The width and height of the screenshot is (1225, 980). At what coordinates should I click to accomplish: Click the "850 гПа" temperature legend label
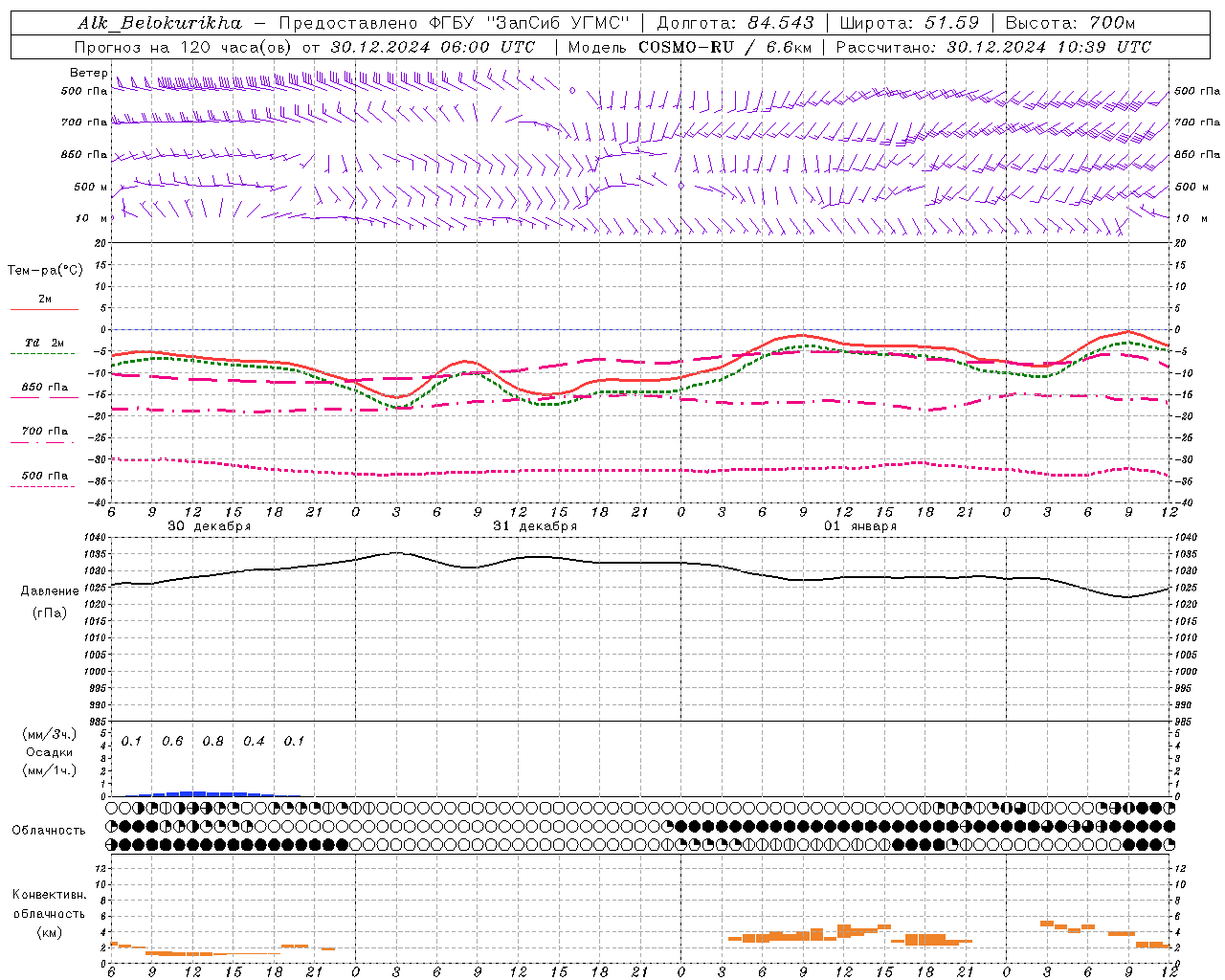click(x=44, y=388)
